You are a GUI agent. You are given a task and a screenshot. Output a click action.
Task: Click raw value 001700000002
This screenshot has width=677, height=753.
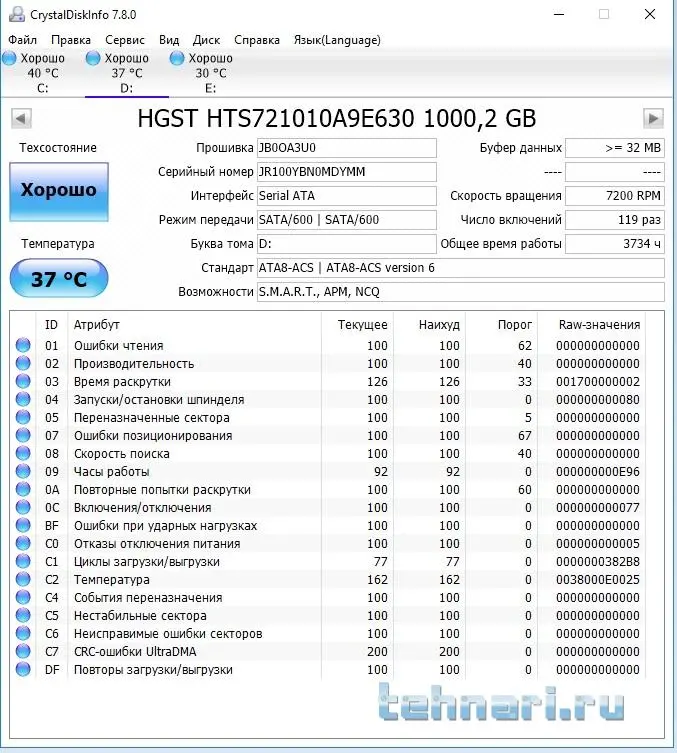click(598, 382)
